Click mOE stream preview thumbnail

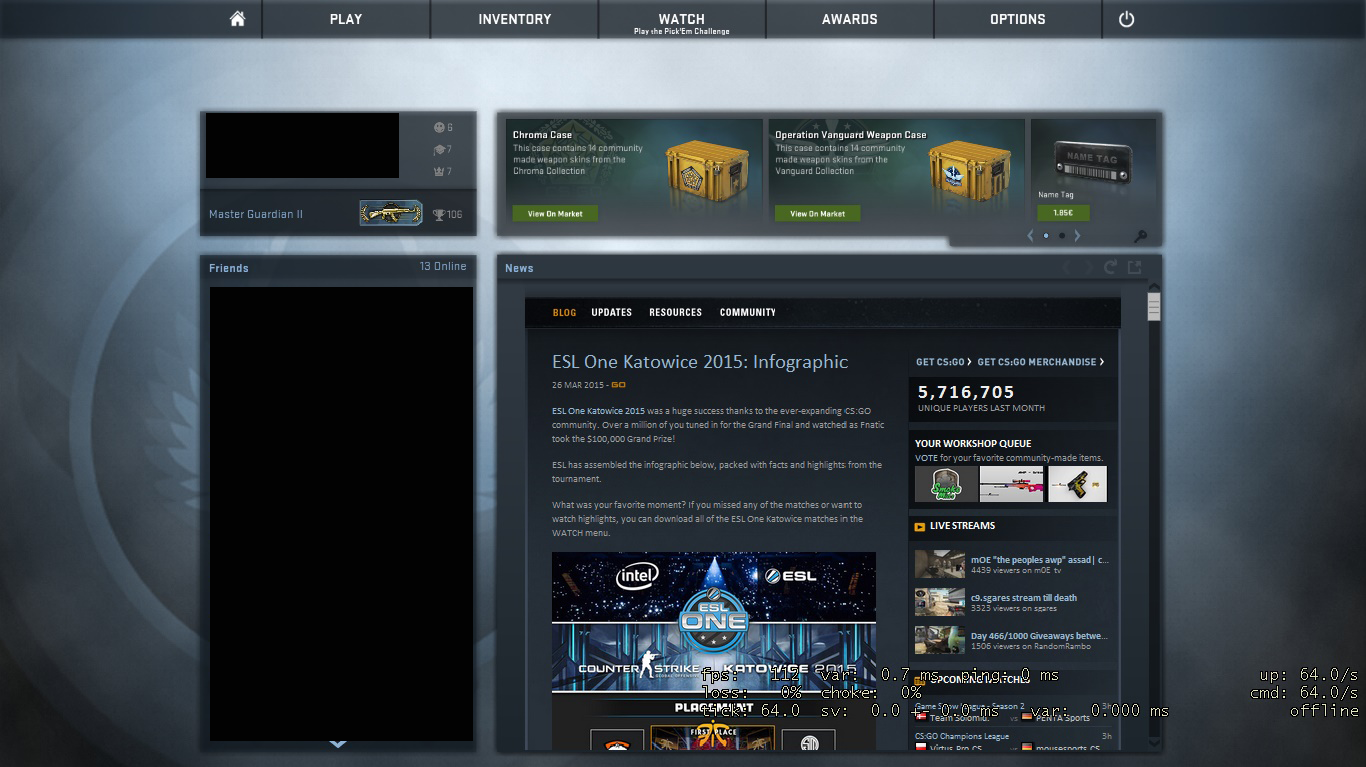point(940,564)
